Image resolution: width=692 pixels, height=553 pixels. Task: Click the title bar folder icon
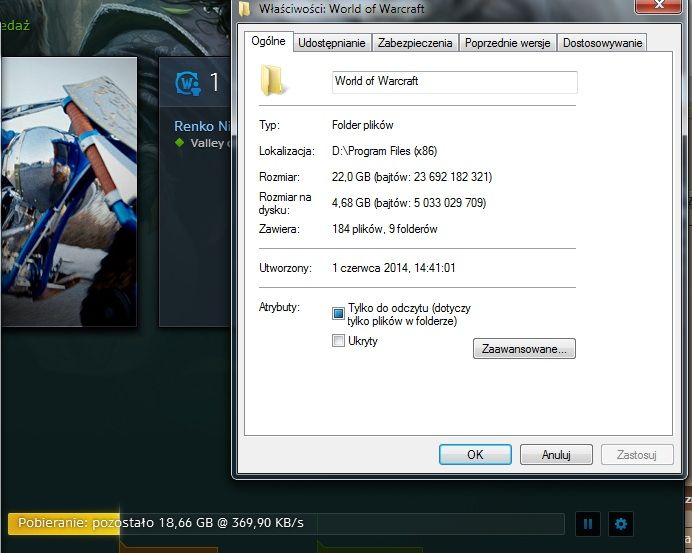(x=244, y=8)
